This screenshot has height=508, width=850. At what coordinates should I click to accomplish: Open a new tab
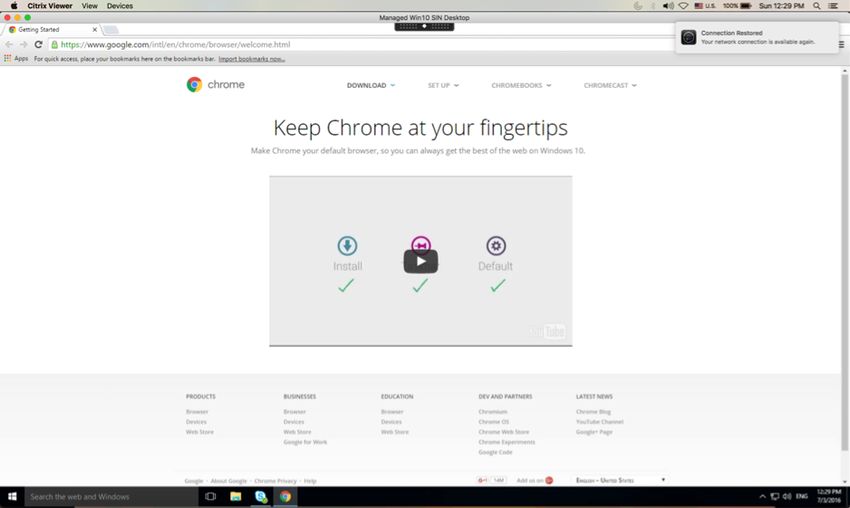click(111, 29)
